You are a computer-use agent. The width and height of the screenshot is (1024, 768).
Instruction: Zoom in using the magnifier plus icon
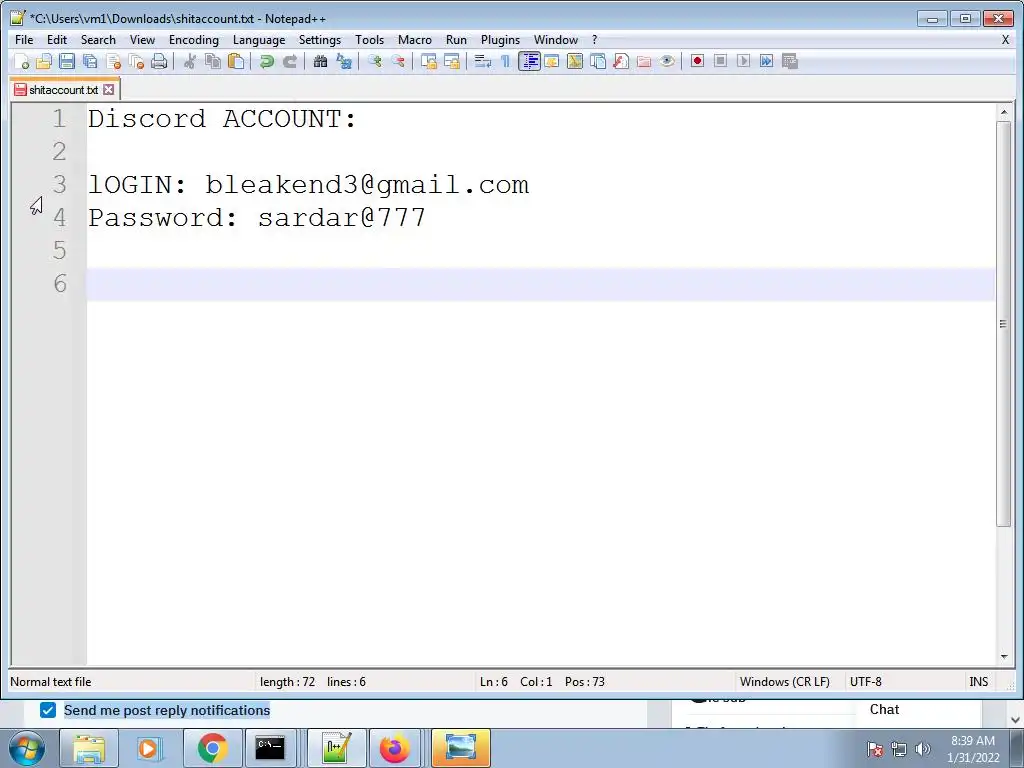(375, 61)
